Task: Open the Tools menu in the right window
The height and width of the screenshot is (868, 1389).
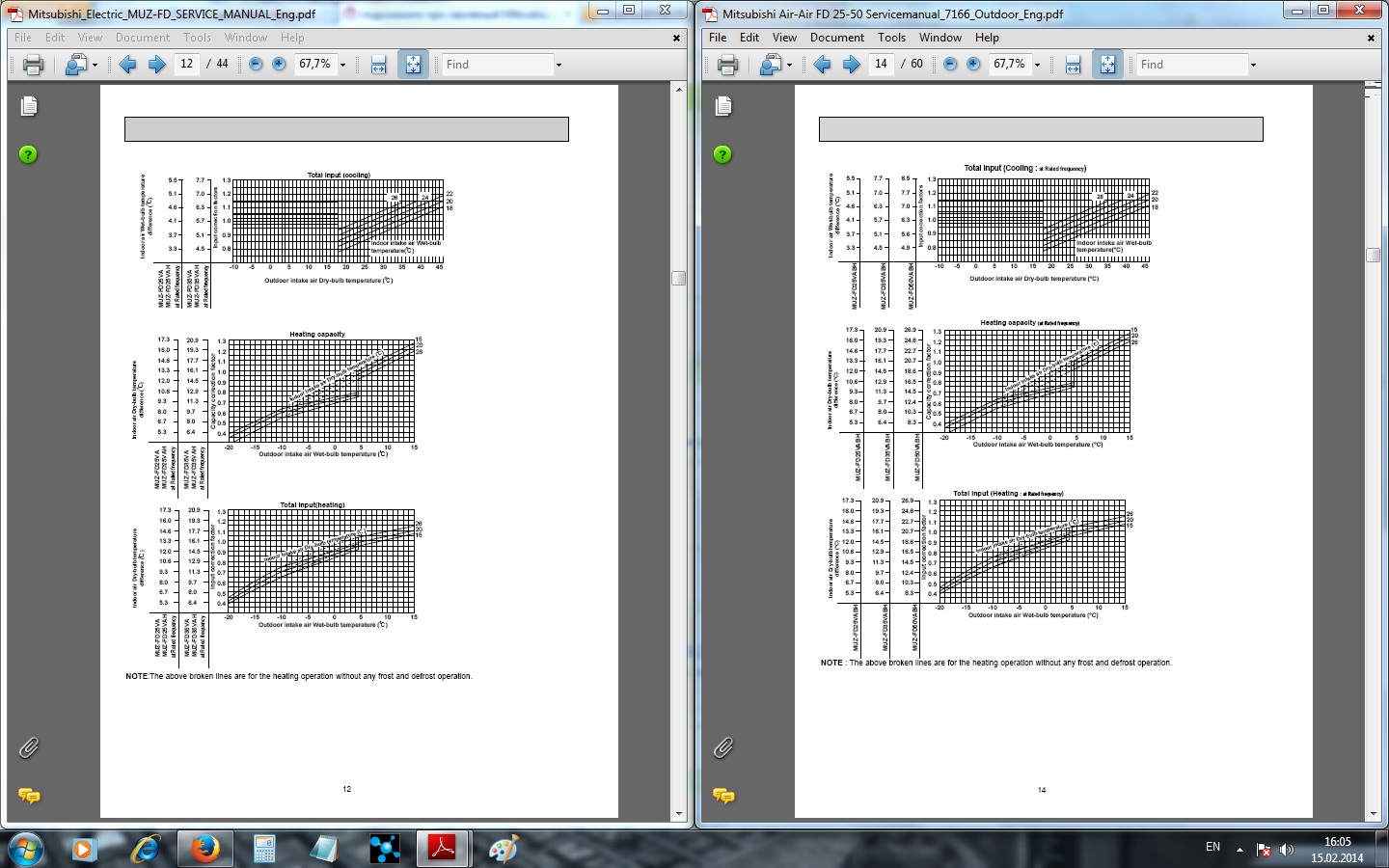Action: click(x=891, y=38)
